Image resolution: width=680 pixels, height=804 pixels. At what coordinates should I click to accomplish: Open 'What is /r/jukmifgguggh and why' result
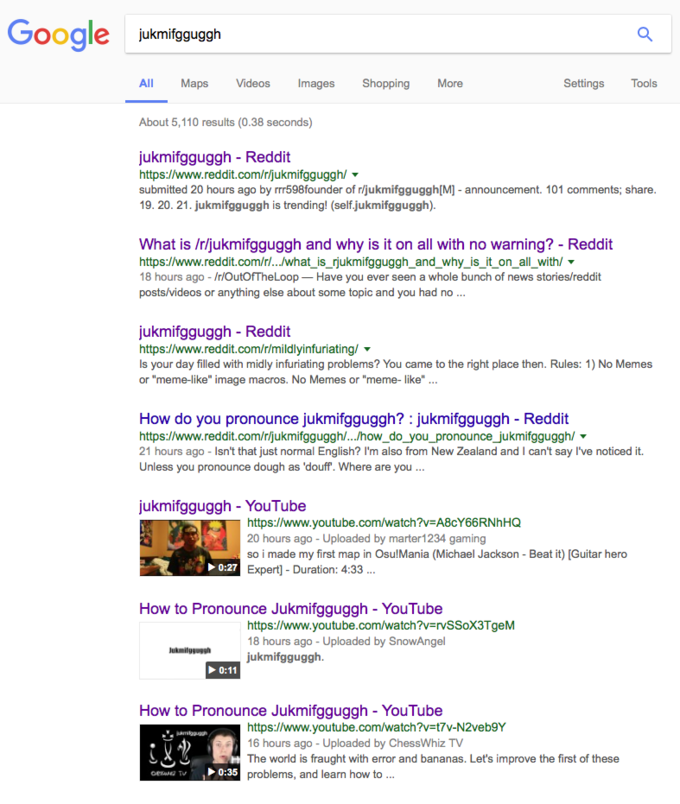pos(375,244)
